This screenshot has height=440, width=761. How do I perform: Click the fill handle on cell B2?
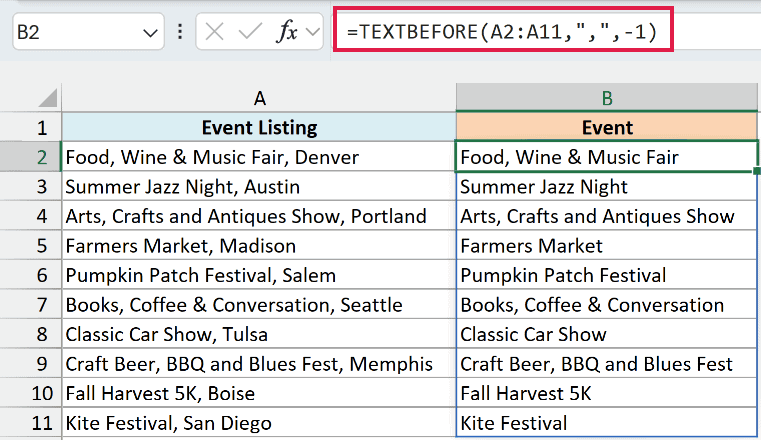tap(757, 171)
